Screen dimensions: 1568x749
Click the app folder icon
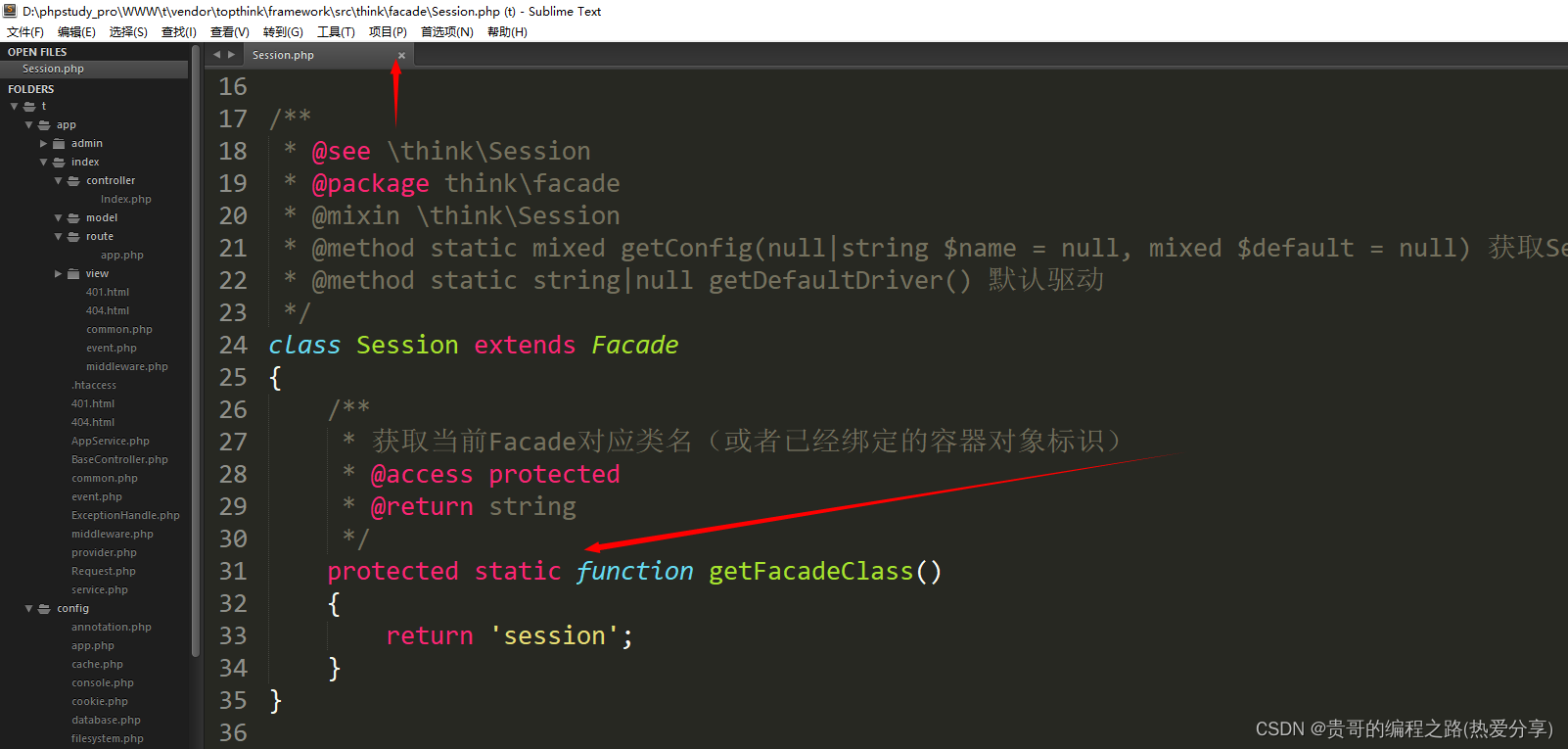[x=44, y=125]
